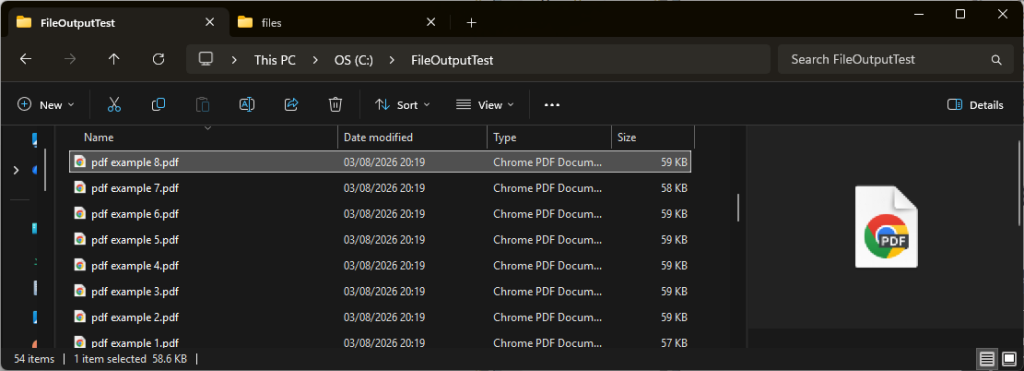The height and width of the screenshot is (371, 1024).
Task: Click the monitor icon in address bar
Action: (x=206, y=59)
